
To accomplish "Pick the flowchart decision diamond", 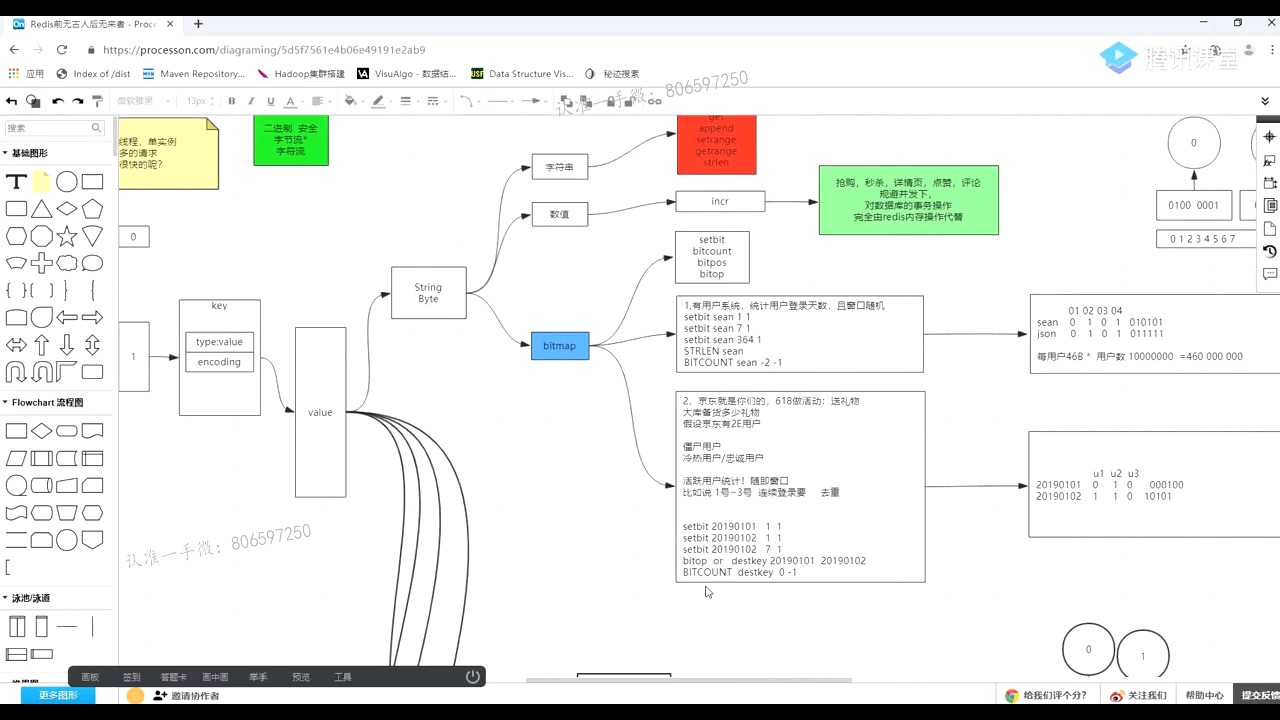I will coord(41,431).
